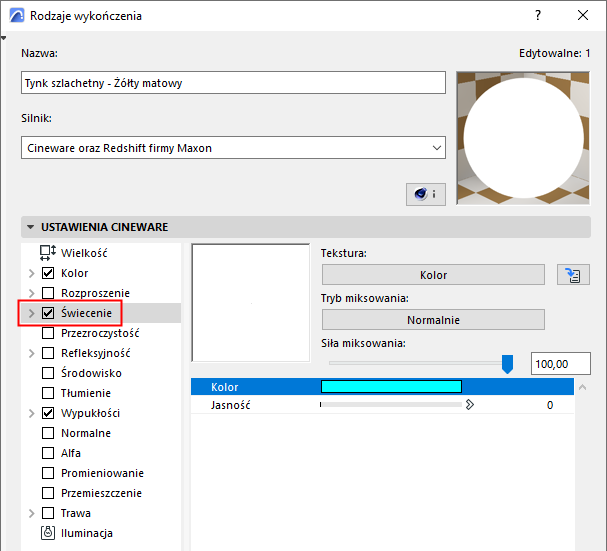The image size is (607, 551).
Task: Click the small arrow at dialog top-left
Action: pos(3,38)
